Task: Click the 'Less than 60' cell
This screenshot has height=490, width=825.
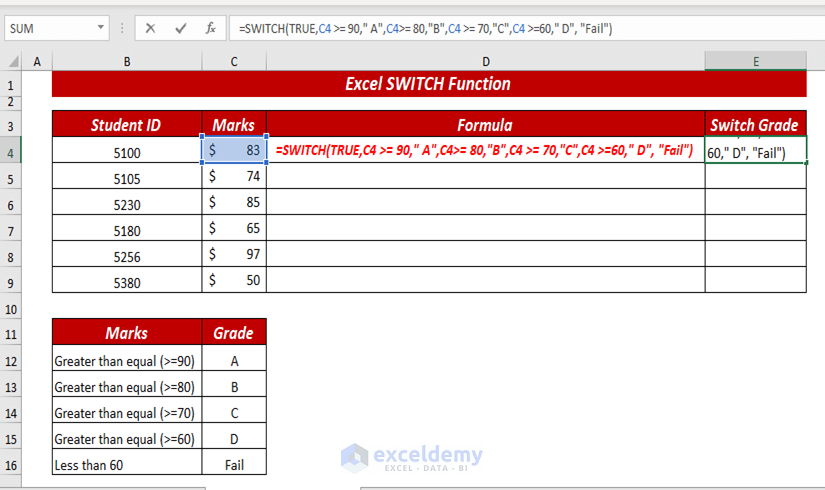Action: 127,464
